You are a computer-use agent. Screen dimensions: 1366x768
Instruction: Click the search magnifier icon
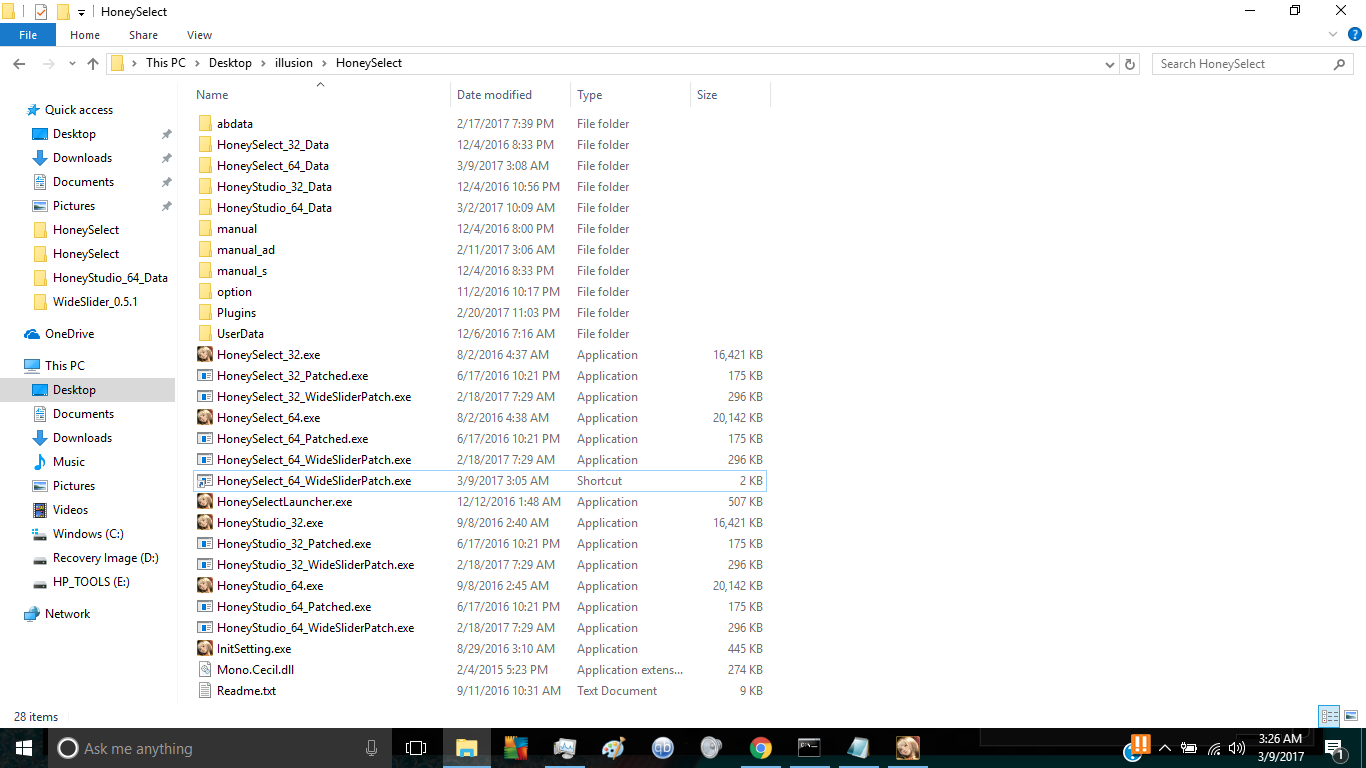pyautogui.click(x=1340, y=64)
